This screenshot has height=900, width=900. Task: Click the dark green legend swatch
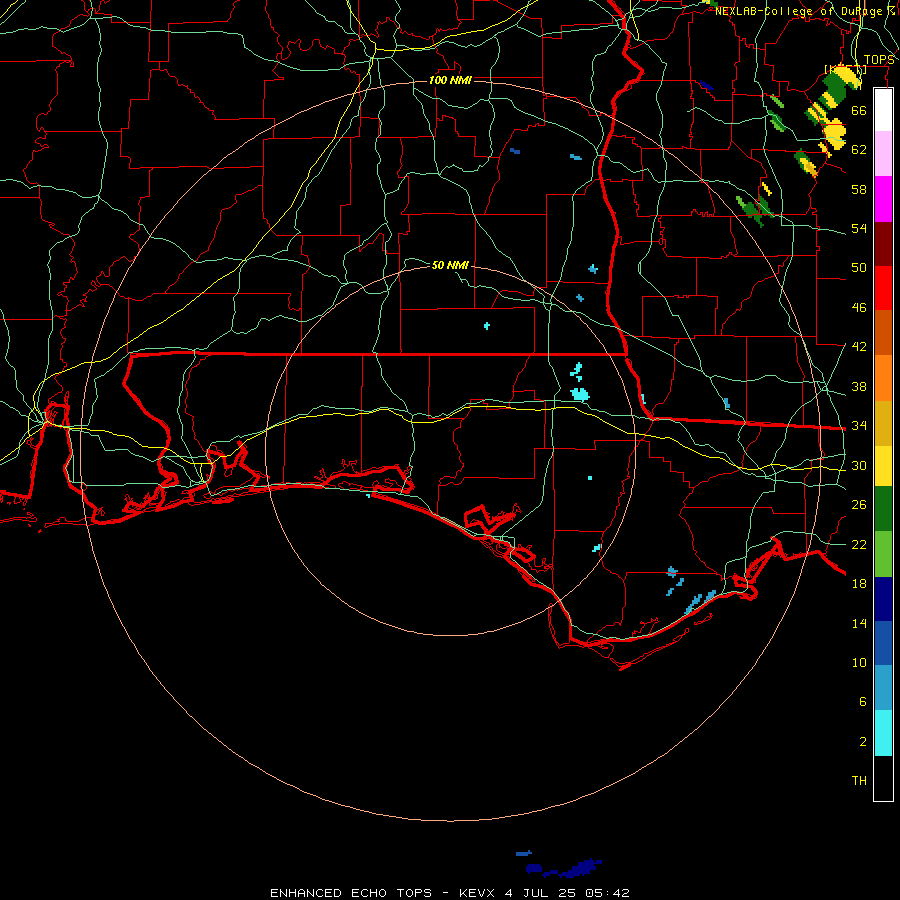[x=883, y=509]
